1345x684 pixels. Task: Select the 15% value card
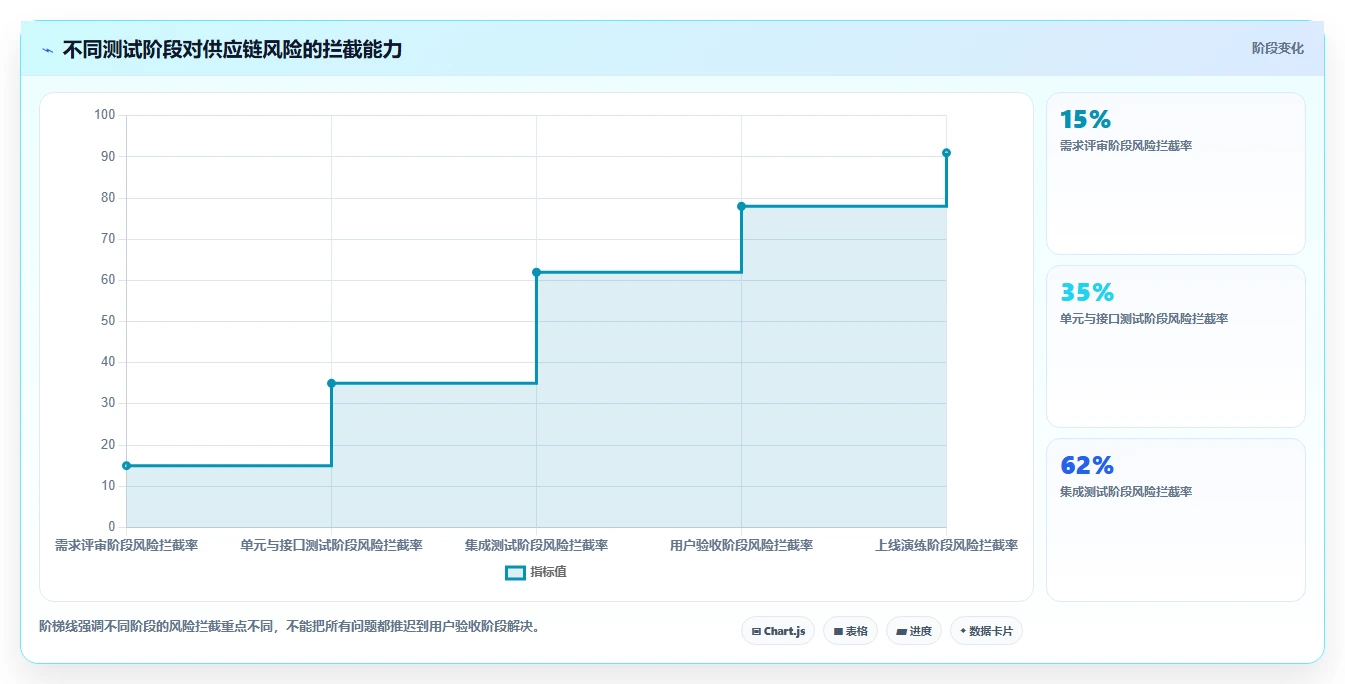coord(1176,174)
